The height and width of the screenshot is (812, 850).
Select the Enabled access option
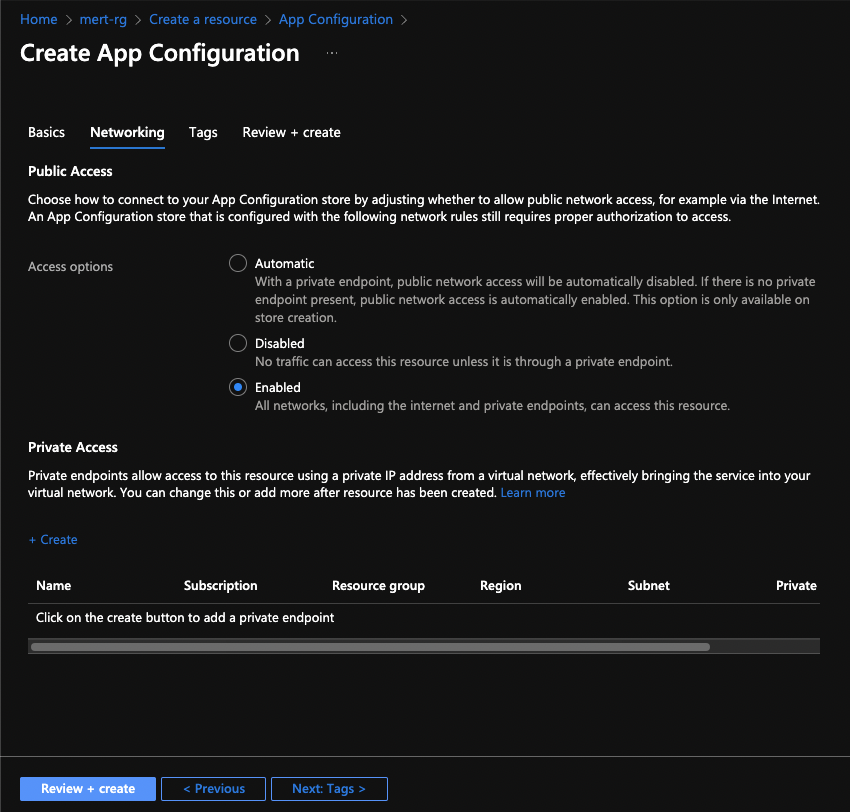click(237, 387)
